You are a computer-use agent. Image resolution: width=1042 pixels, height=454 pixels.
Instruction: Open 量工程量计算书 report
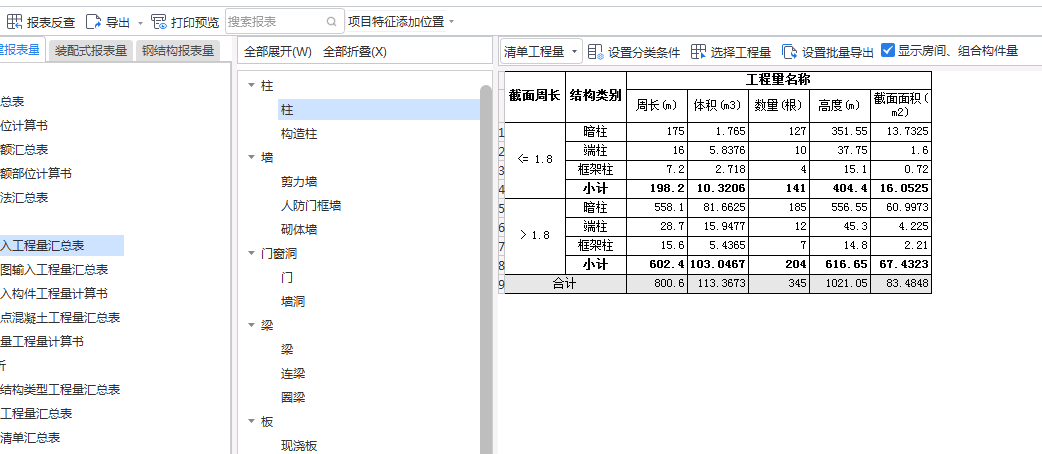coord(42,341)
